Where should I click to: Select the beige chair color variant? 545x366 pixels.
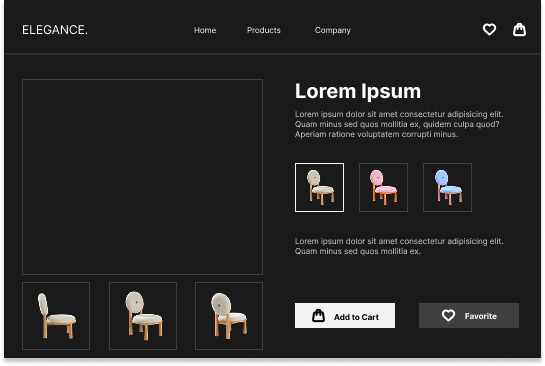[319, 187]
